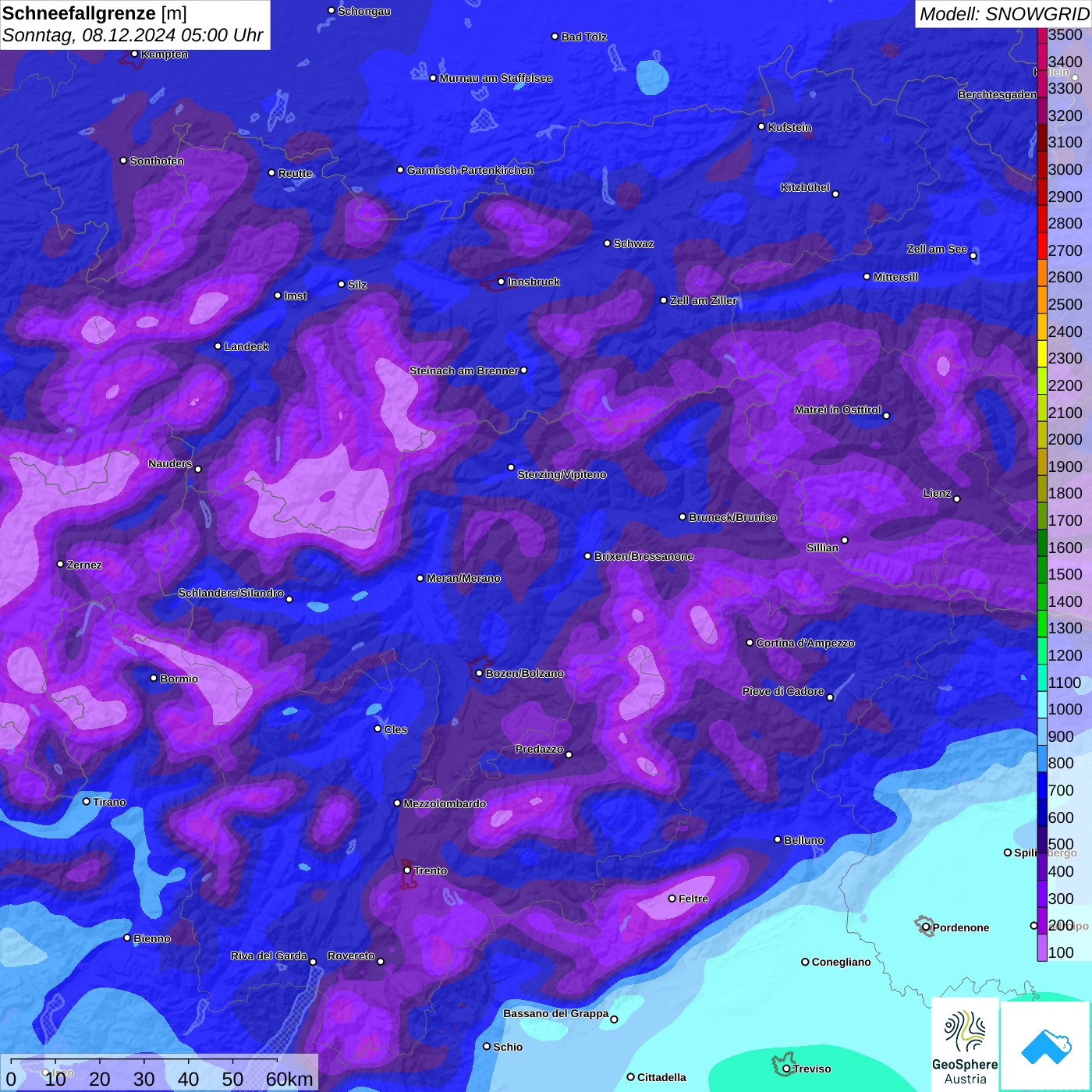This screenshot has height=1092, width=1092.
Task: Click the Rovereto label
Action: pos(351,955)
